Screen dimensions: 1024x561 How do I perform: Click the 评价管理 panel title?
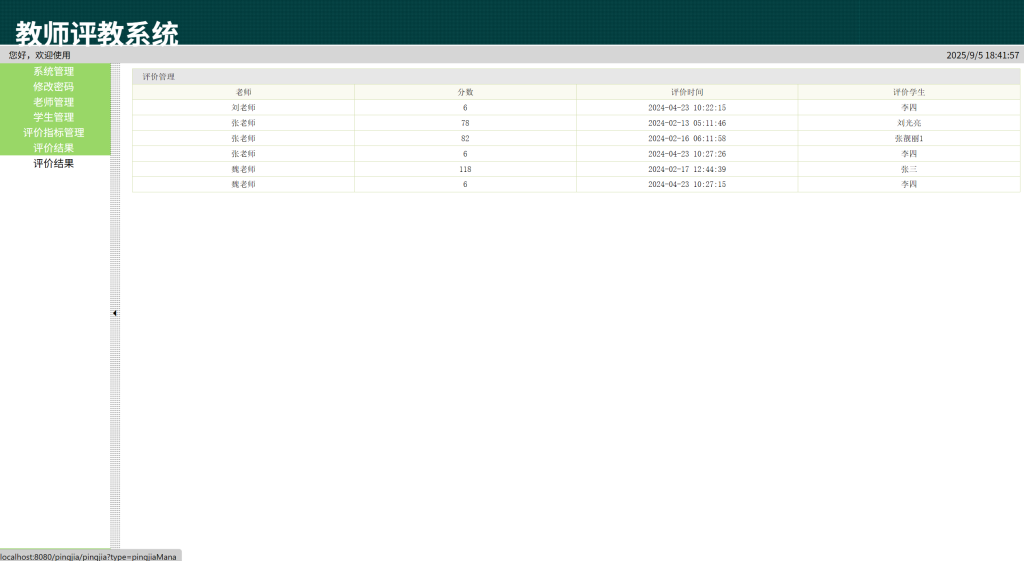[x=159, y=76]
